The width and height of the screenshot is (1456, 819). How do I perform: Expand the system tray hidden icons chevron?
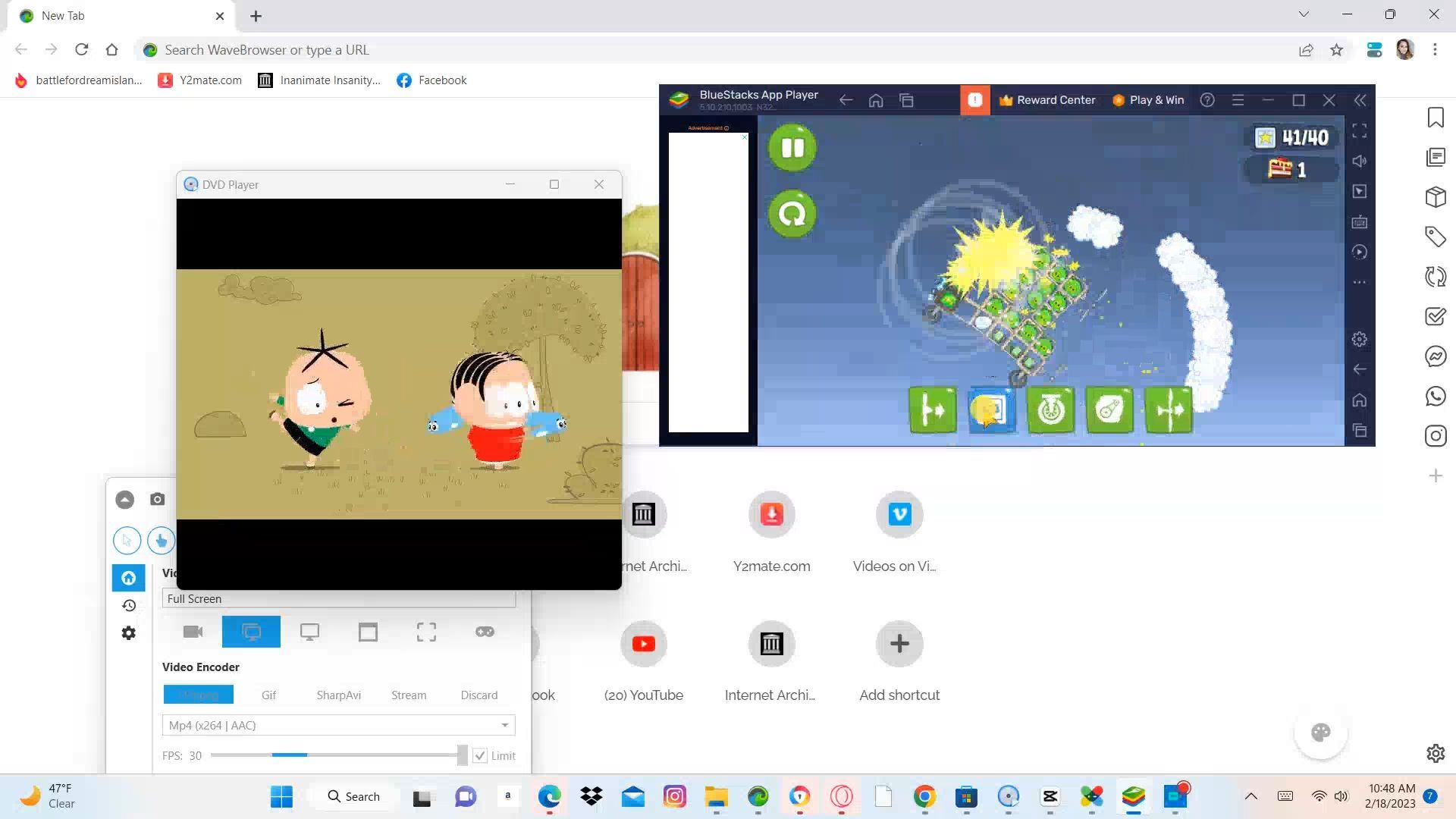tap(1251, 796)
